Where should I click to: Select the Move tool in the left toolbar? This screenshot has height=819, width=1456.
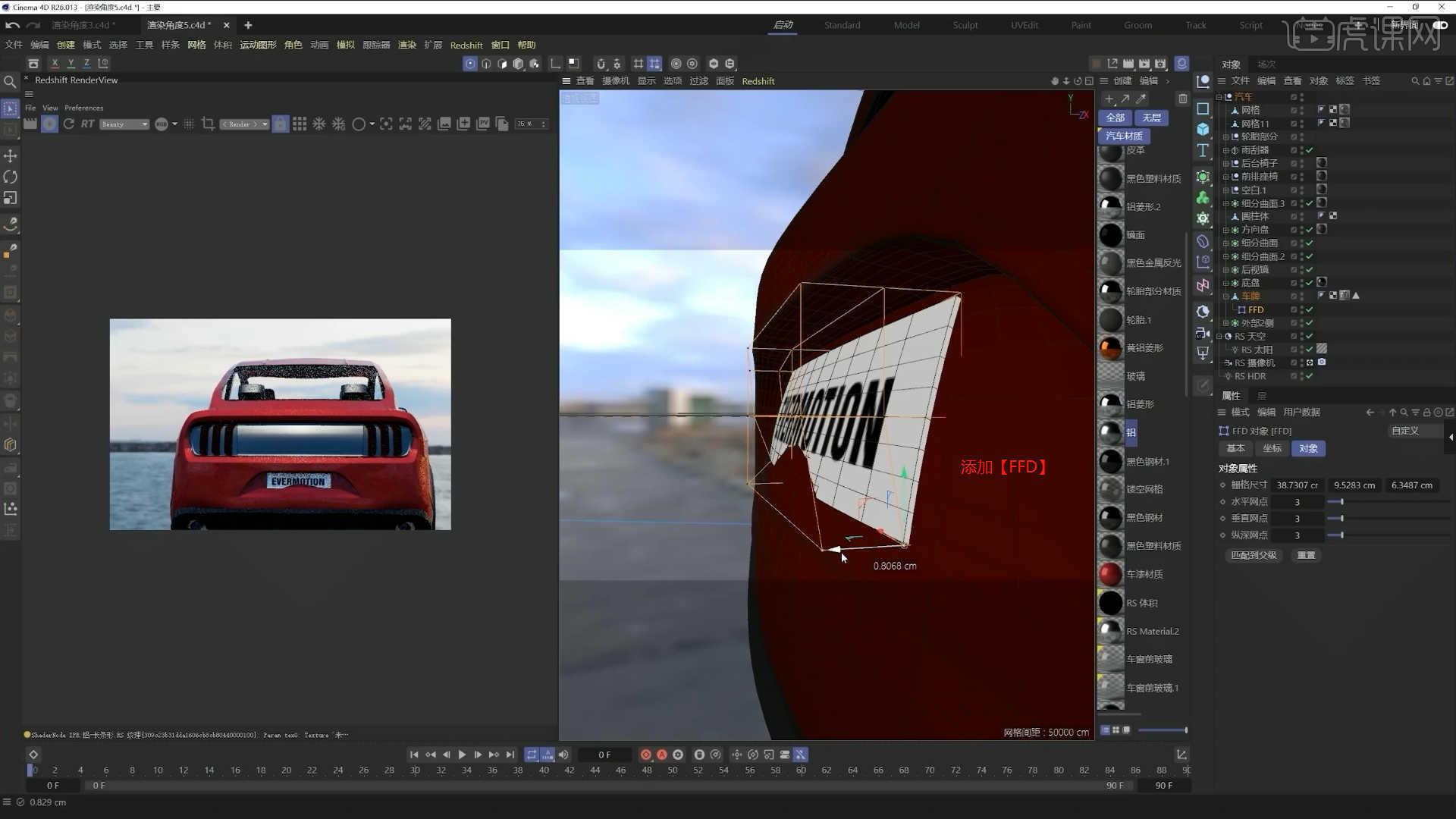(x=10, y=155)
